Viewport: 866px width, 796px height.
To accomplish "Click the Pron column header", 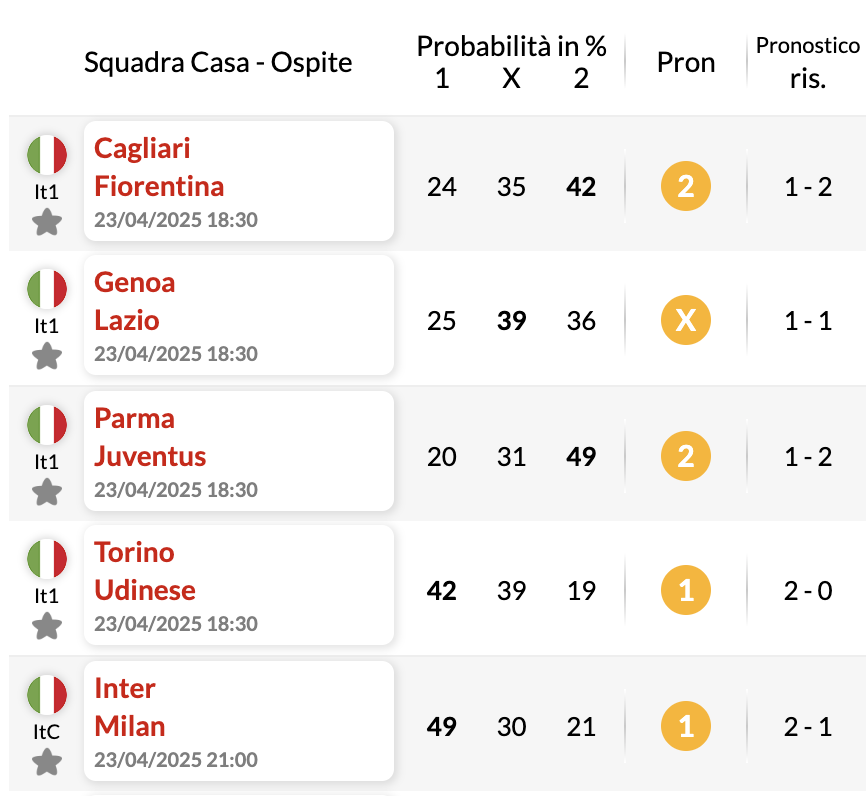I will point(686,62).
